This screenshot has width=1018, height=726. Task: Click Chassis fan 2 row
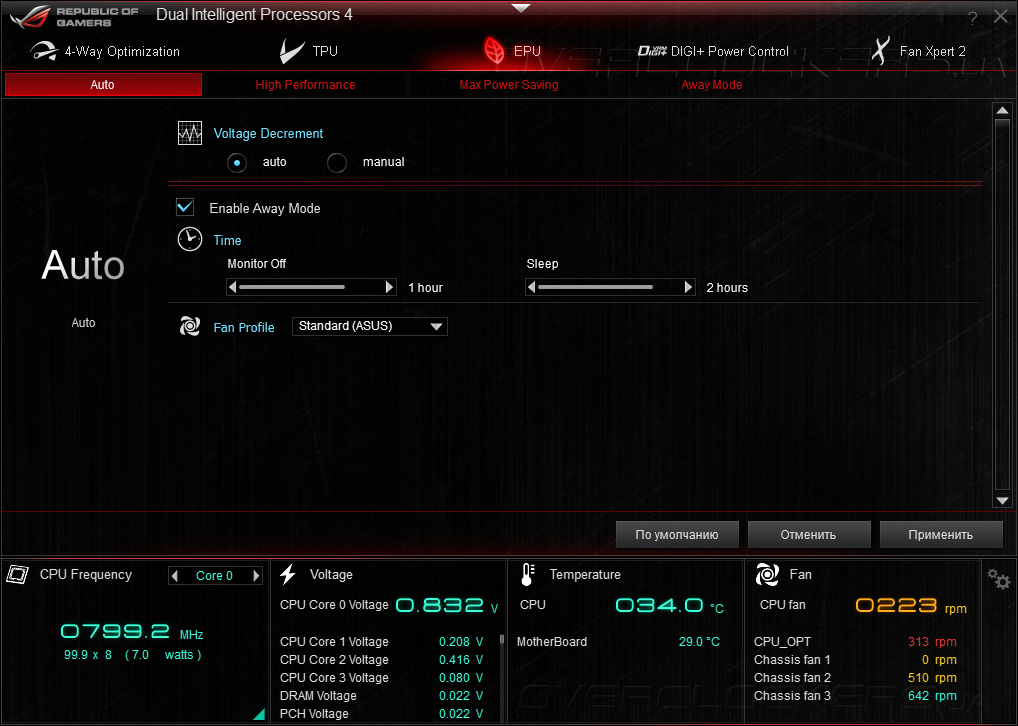[x=855, y=678]
